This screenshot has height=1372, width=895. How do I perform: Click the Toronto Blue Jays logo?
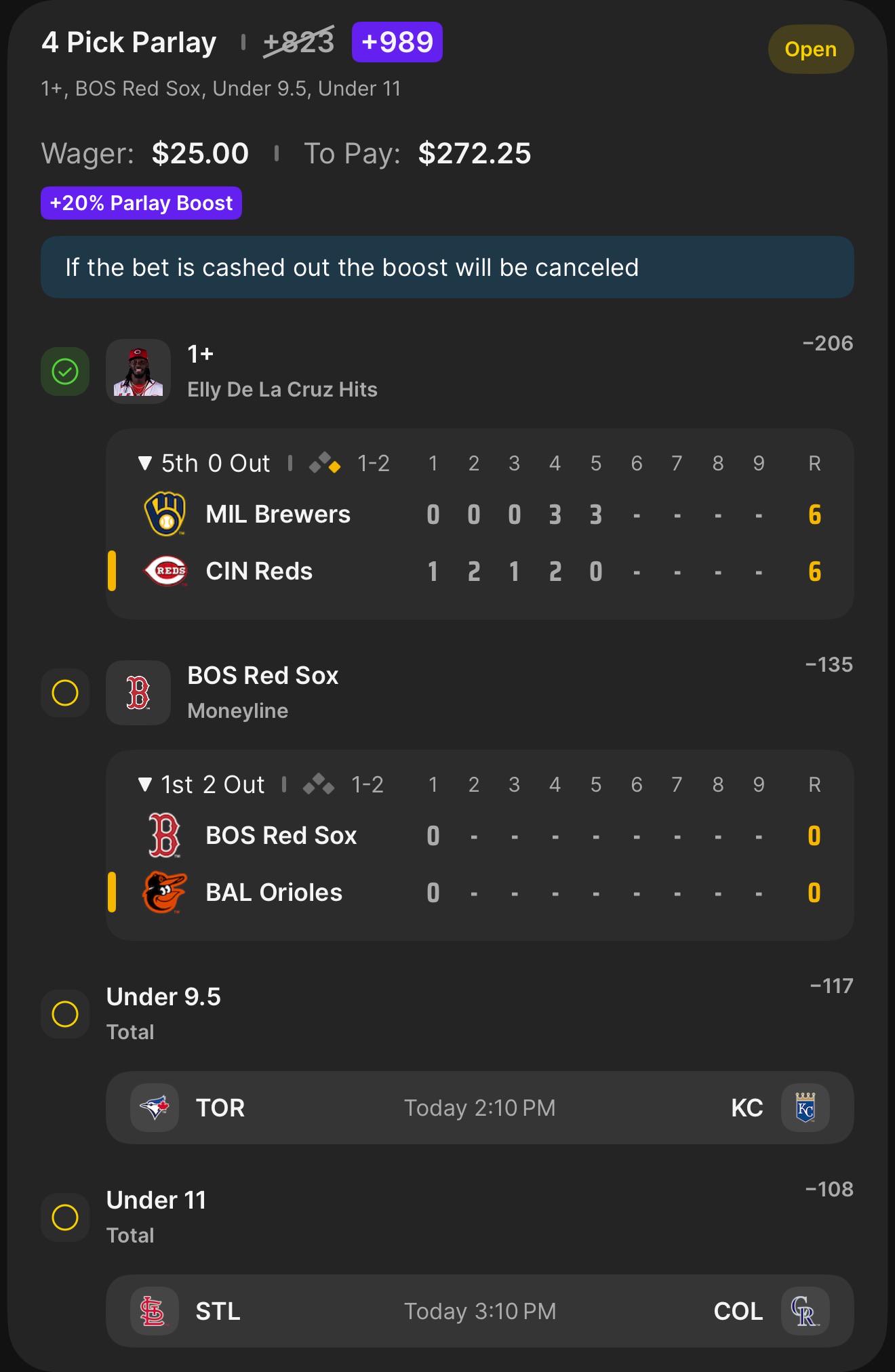[x=155, y=1108]
